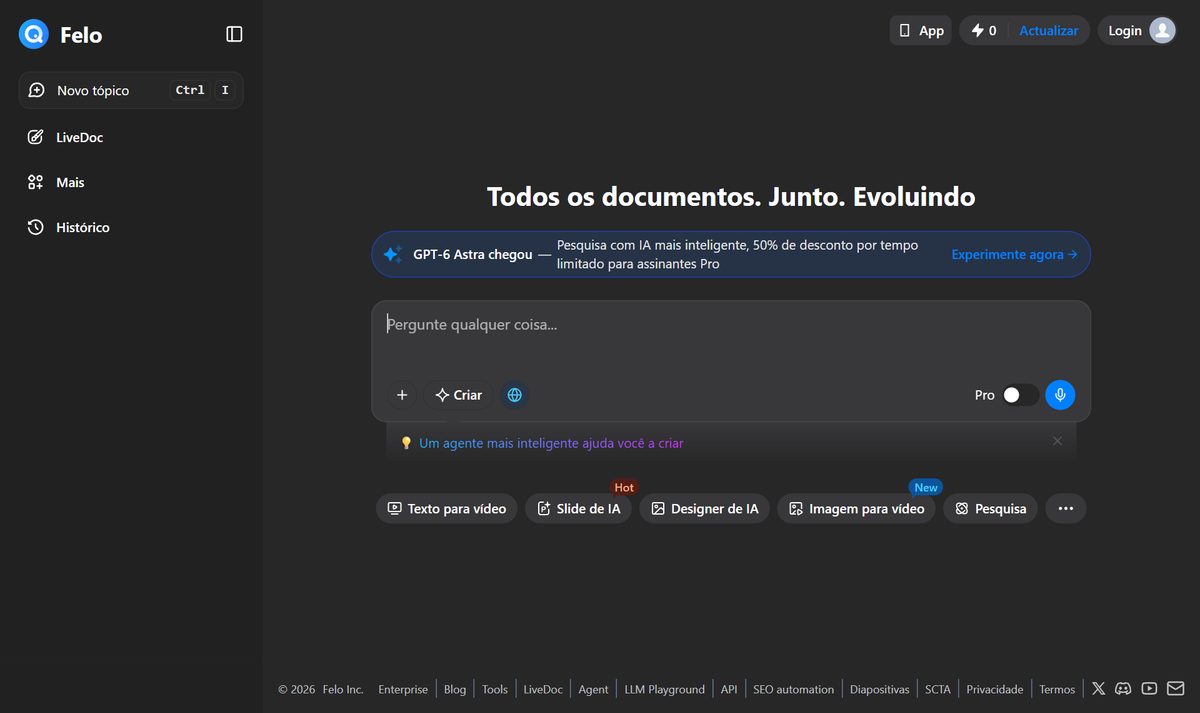Open Blog footer link
The width and height of the screenshot is (1200, 713).
click(x=455, y=689)
